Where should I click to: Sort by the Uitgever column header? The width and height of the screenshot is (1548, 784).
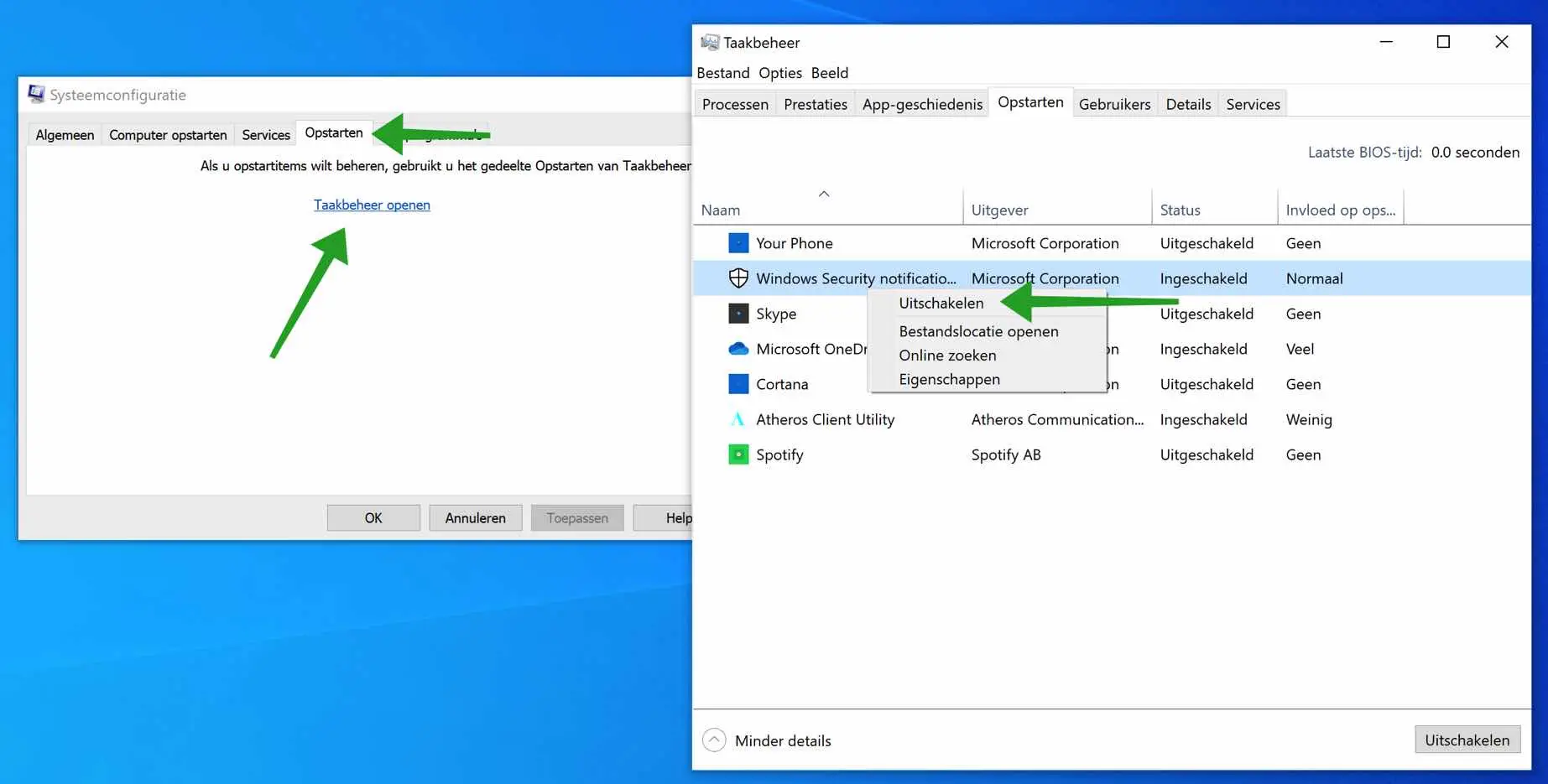point(1057,210)
